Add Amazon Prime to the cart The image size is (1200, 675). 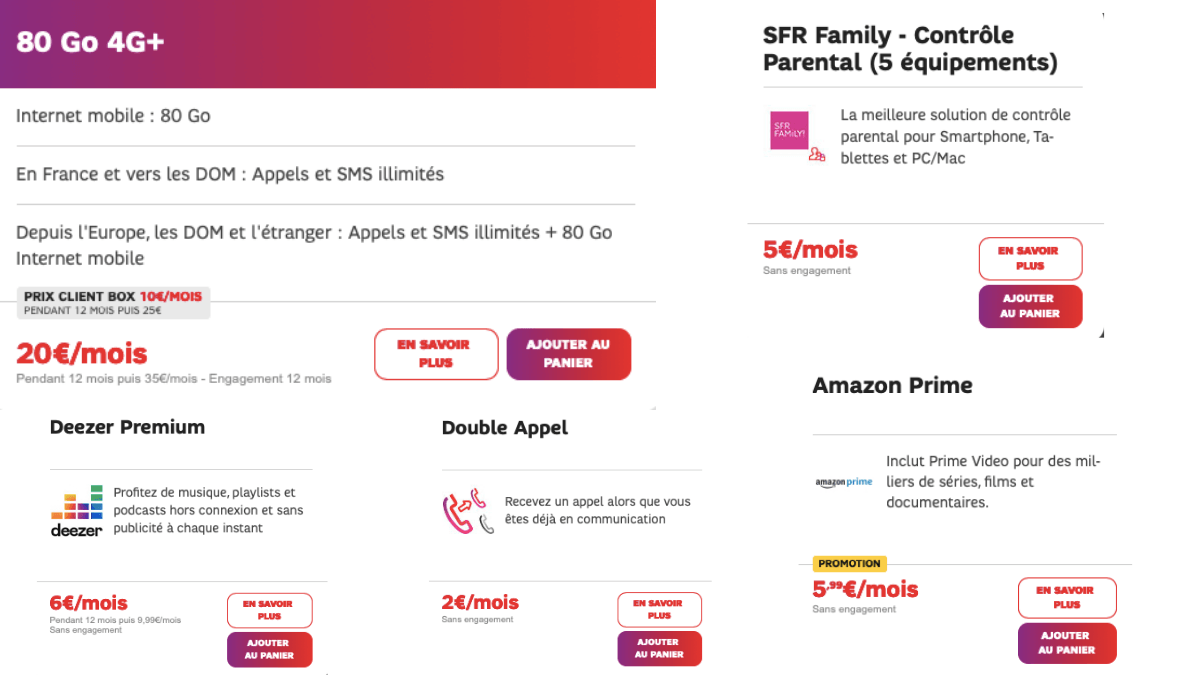(x=1067, y=643)
